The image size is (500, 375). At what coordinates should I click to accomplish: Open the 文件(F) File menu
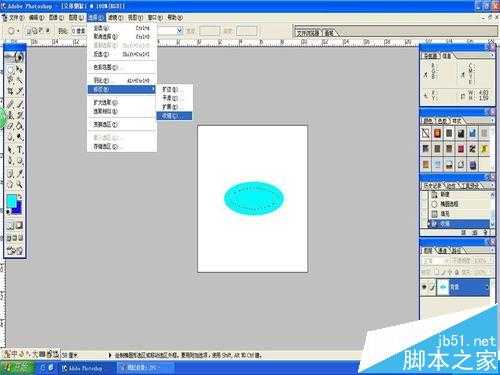pos(16,17)
